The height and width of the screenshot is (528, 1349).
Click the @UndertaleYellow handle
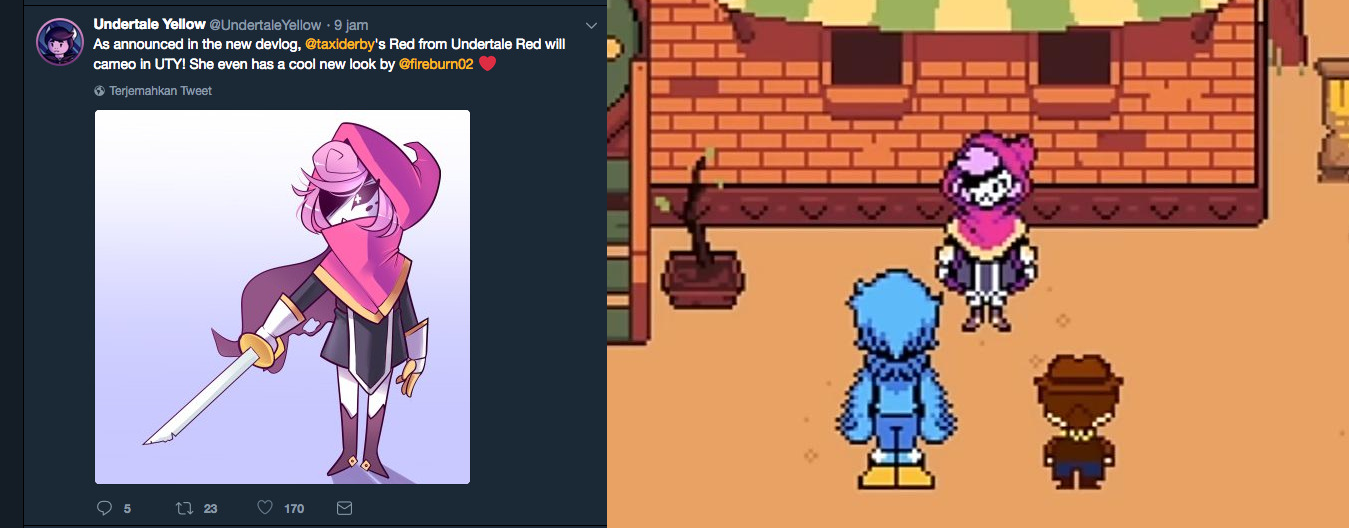(265, 24)
